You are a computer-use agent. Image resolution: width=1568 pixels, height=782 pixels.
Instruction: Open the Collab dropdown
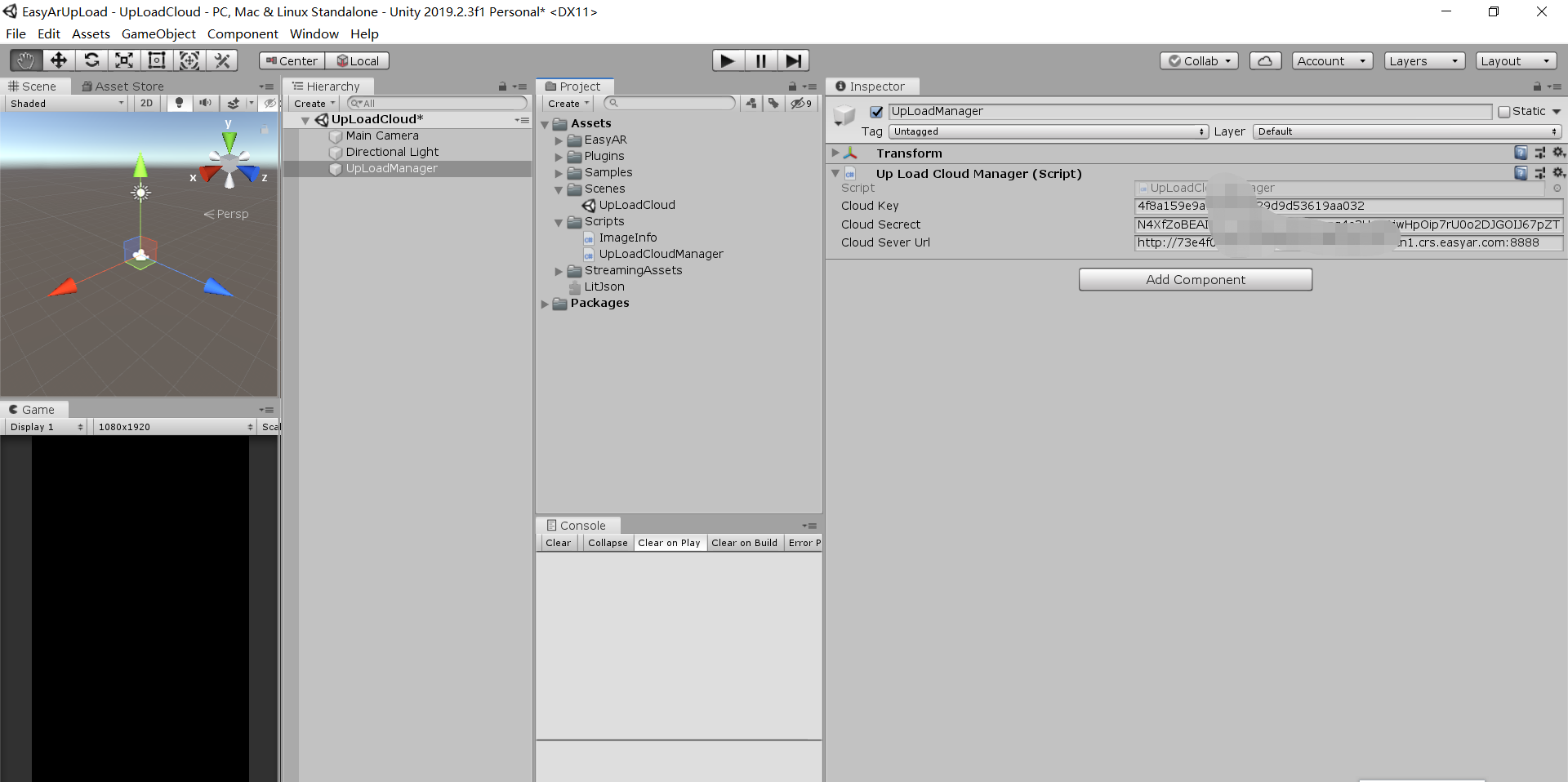(1199, 61)
